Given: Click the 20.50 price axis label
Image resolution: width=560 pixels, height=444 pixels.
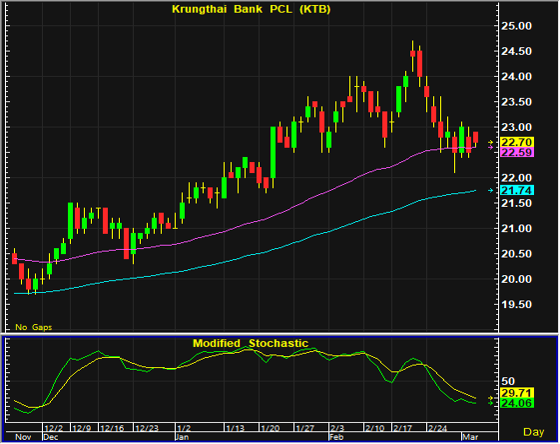Looking at the screenshot, I should (516, 254).
